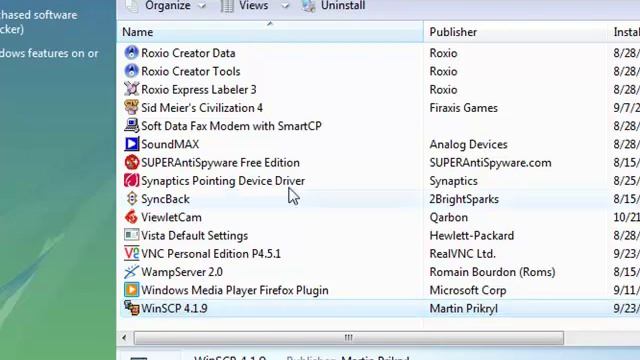Select the SyncBack program icon
640x360 pixels.
(131, 199)
